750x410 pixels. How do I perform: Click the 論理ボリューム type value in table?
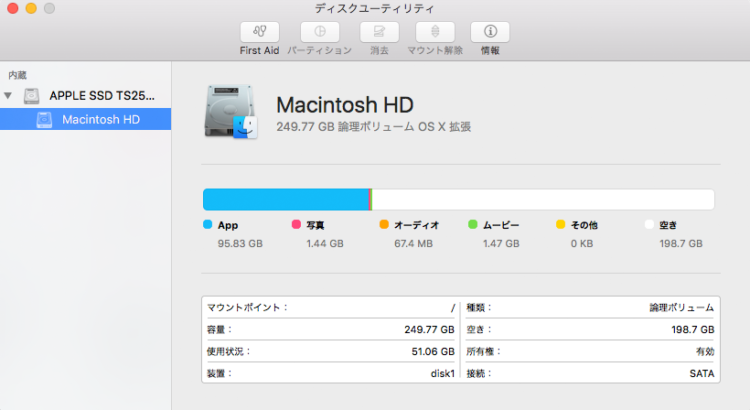tap(682, 308)
